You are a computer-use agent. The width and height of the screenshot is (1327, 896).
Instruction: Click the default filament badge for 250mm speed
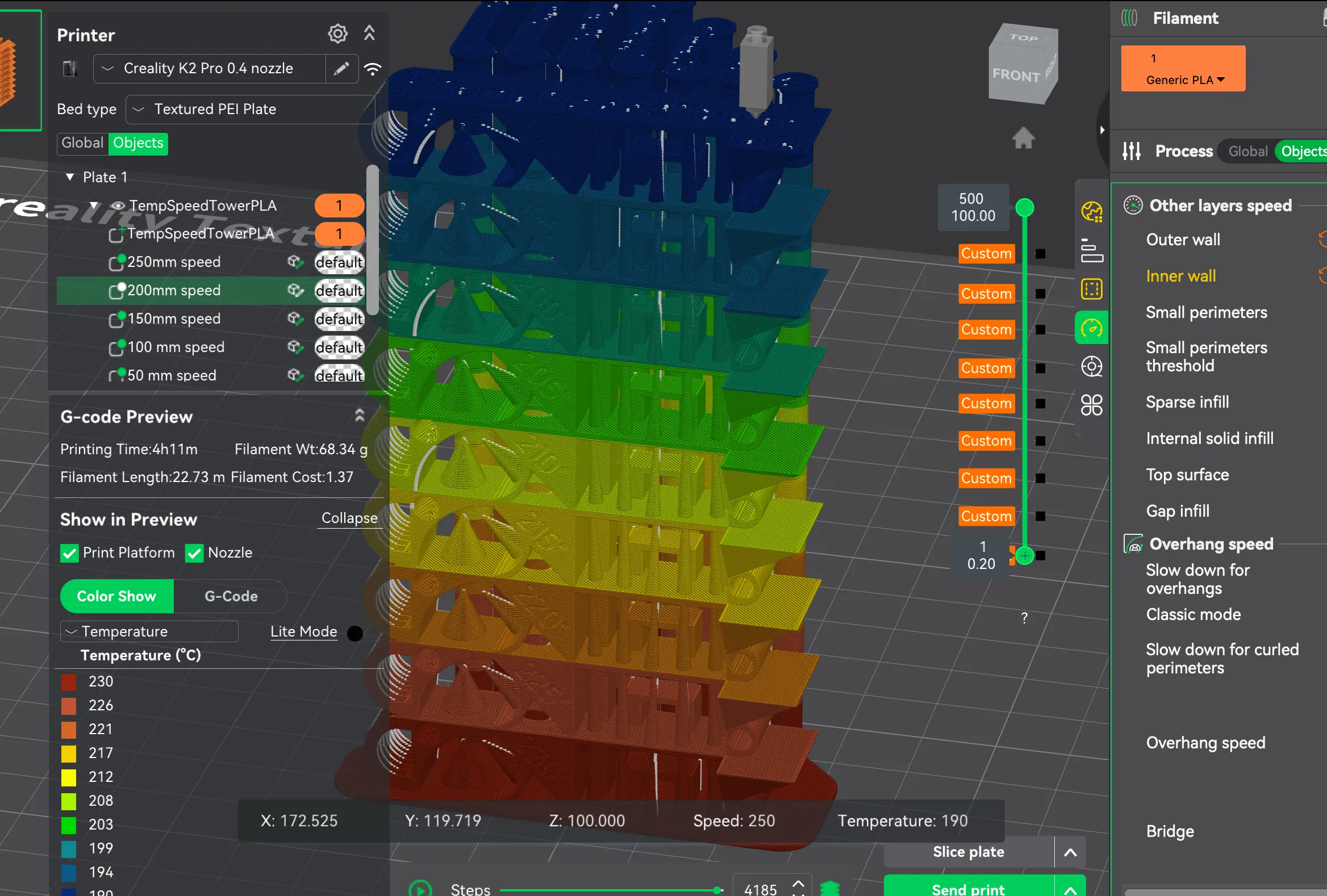click(x=339, y=262)
